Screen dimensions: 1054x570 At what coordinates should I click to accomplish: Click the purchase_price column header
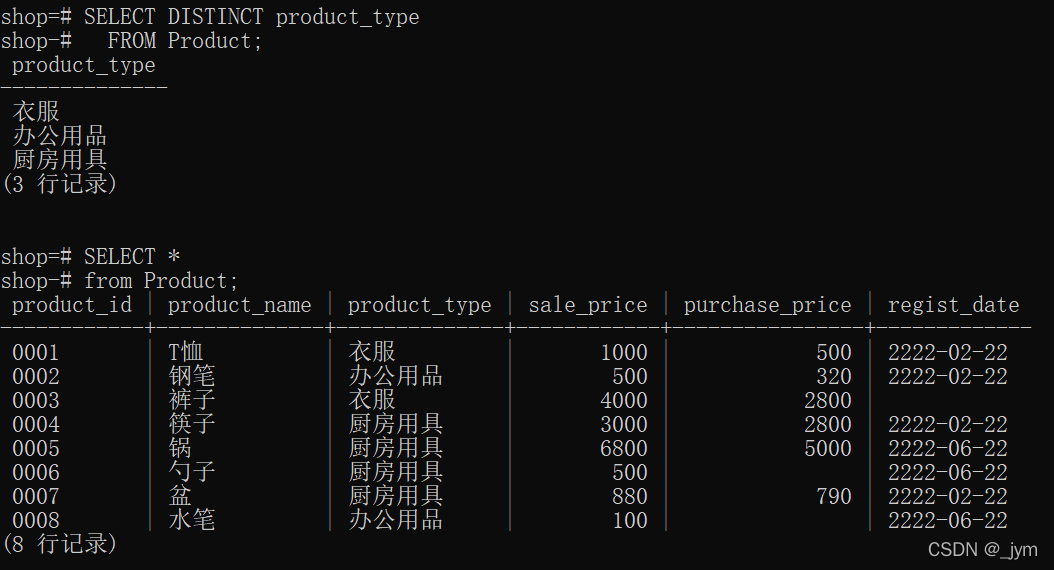[x=767, y=305]
